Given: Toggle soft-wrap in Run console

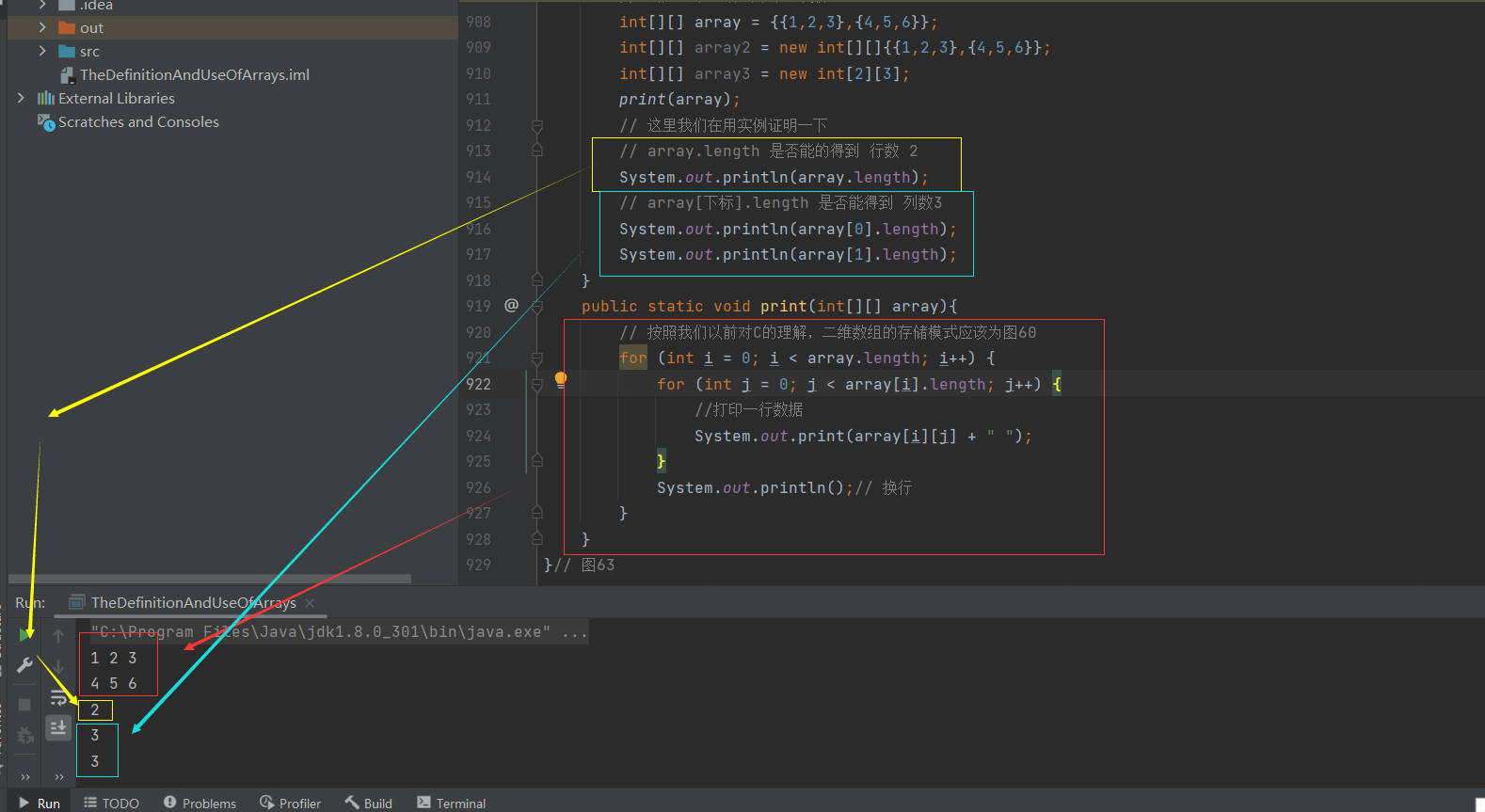Looking at the screenshot, I should (x=58, y=697).
